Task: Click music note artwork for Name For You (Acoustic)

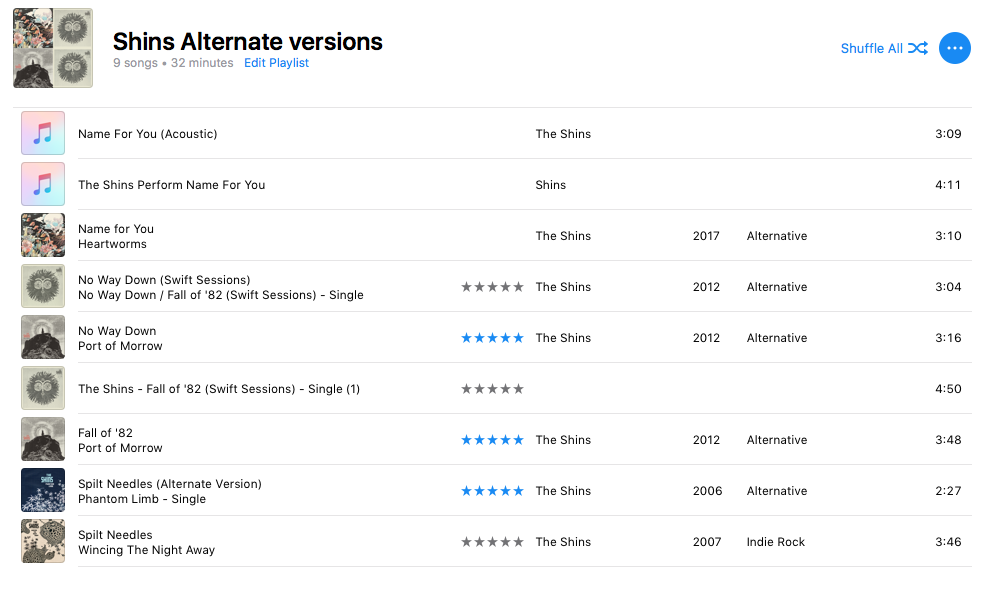Action: tap(43, 133)
